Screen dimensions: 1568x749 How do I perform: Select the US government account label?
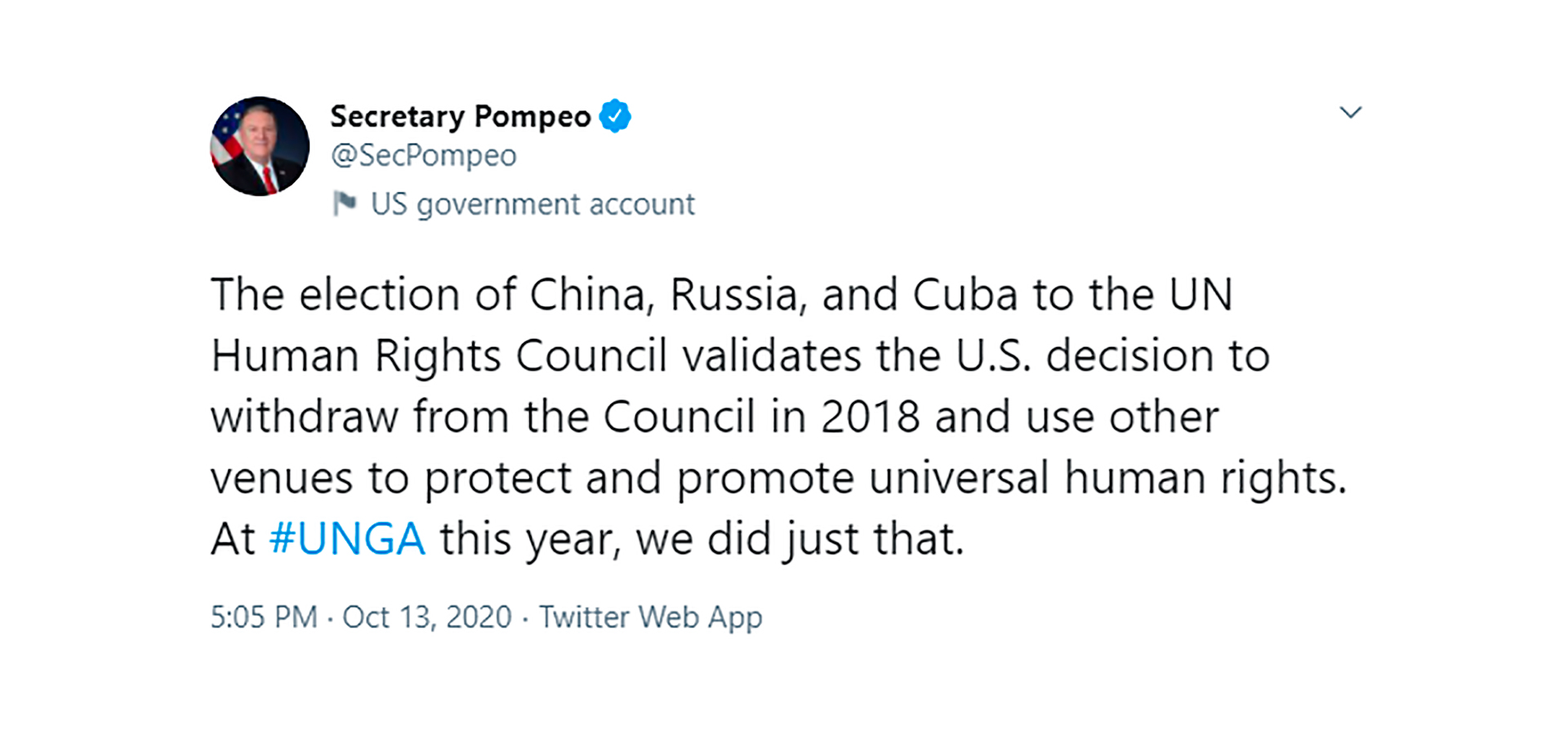[532, 204]
